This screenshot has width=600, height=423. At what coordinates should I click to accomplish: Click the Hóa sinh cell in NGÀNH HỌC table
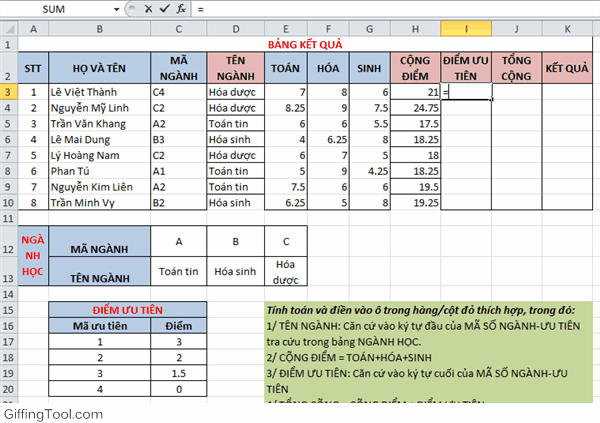click(x=236, y=271)
